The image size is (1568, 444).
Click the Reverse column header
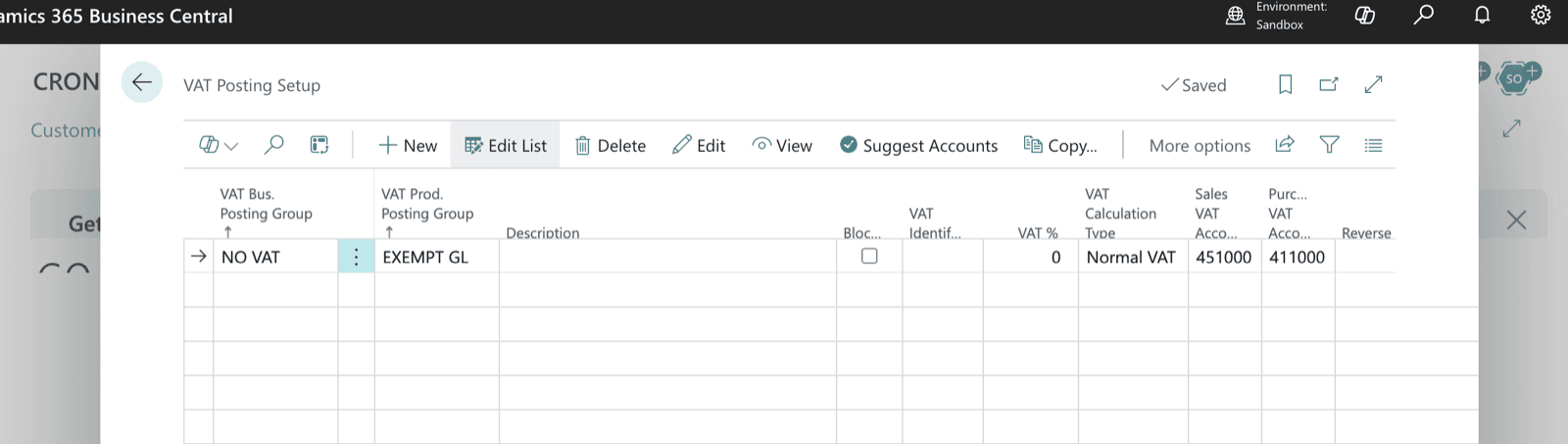(1366, 232)
